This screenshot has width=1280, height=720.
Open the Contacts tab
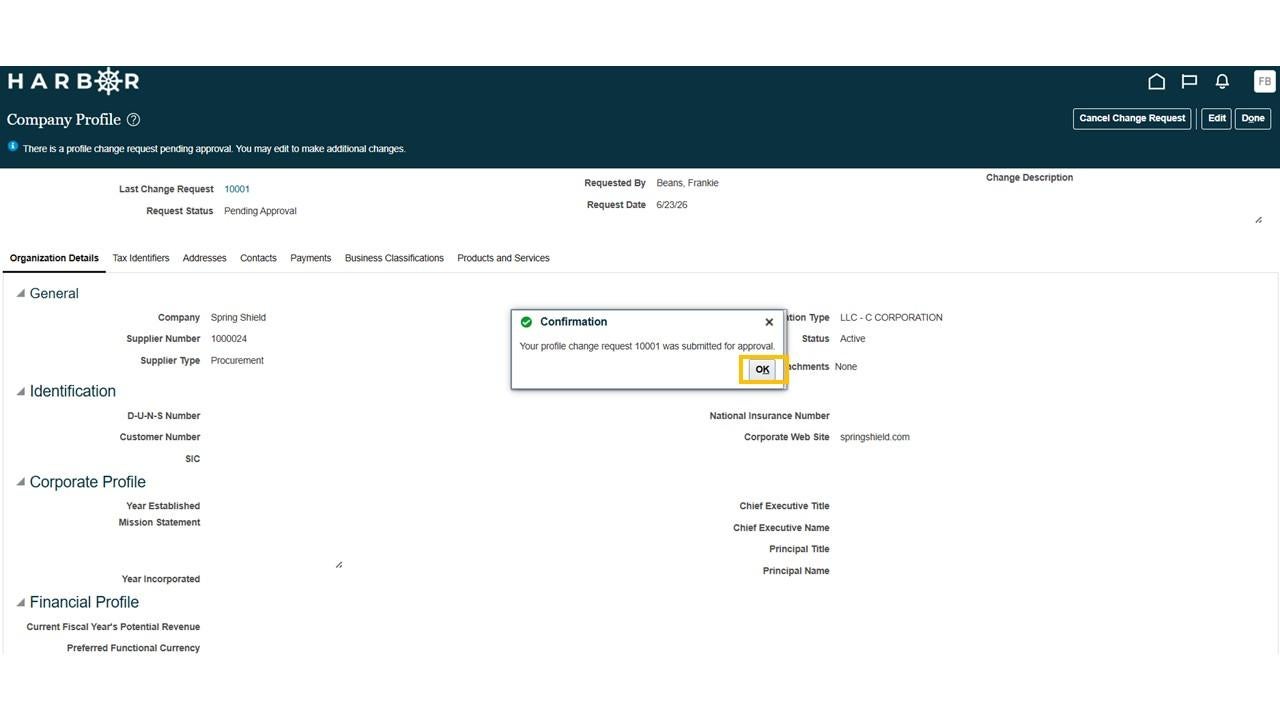258,258
